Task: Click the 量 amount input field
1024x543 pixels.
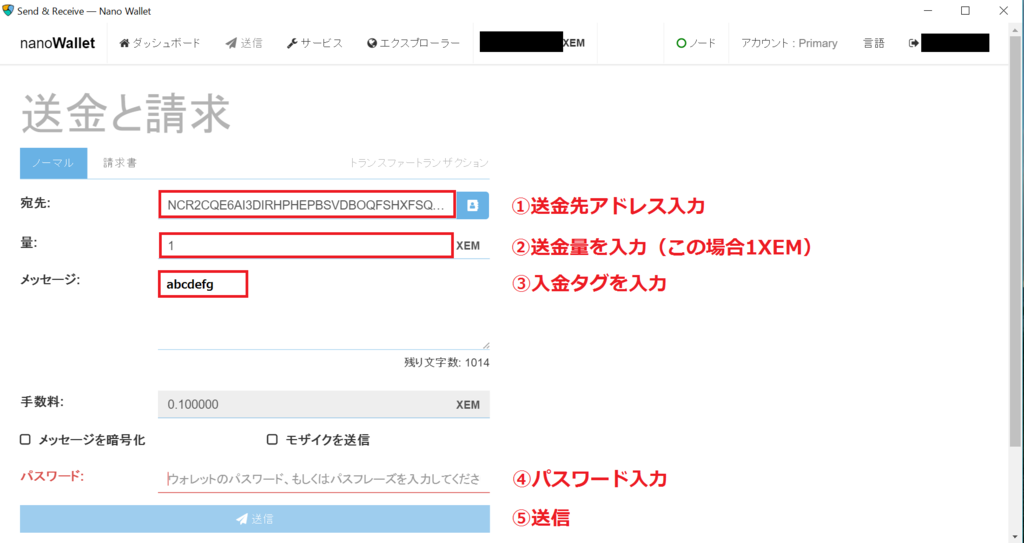Action: pyautogui.click(x=306, y=246)
